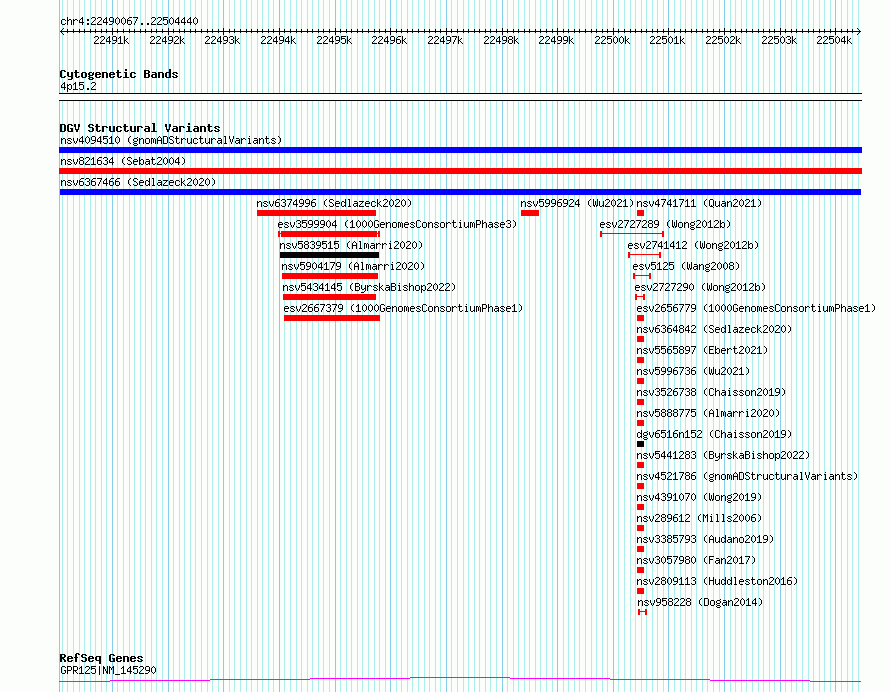Click nsv3057980 (Fan2017) label

click(x=696, y=560)
